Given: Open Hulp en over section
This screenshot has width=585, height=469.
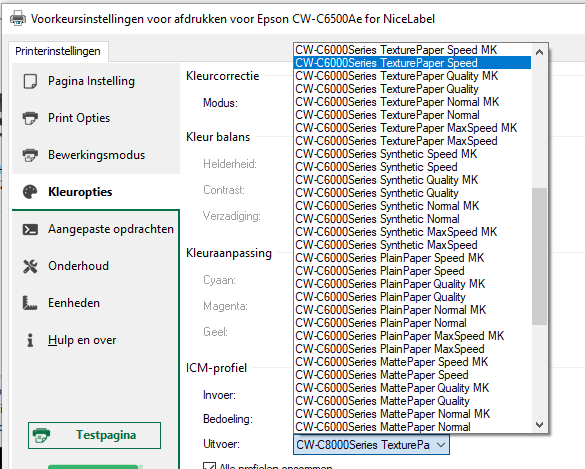Looking at the screenshot, I should point(96,340).
